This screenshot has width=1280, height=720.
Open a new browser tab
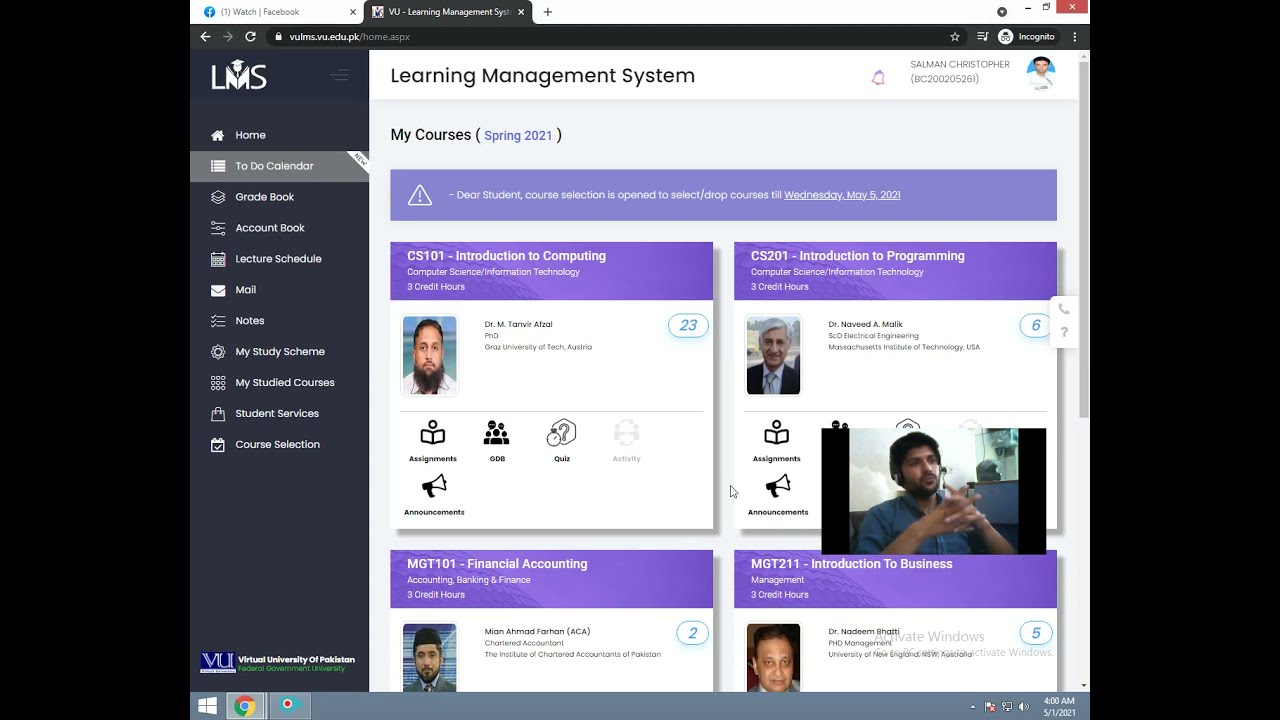[548, 12]
